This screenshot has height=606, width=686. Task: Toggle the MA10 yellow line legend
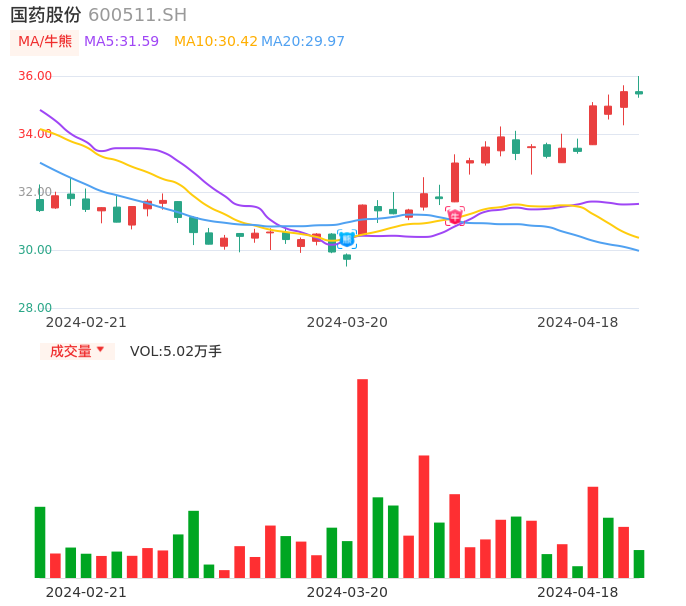pos(215,42)
